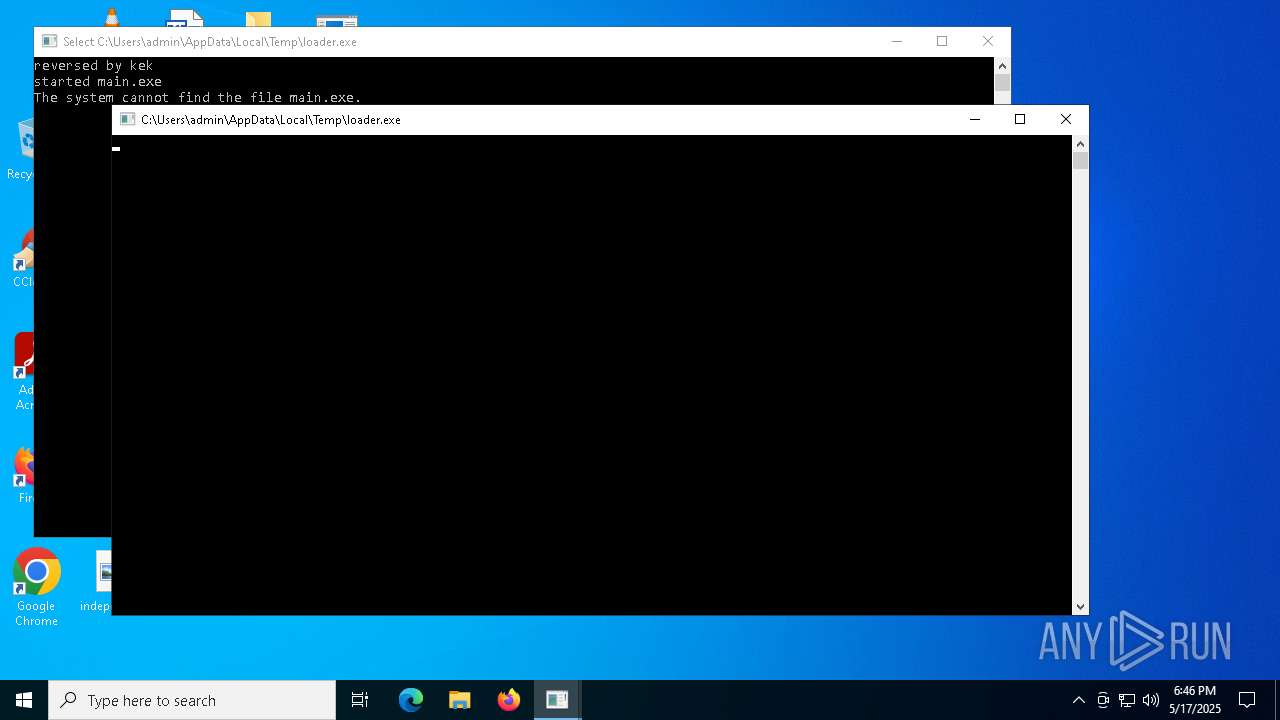Click the background window title Select loader.exe
The width and height of the screenshot is (1280, 720).
(x=210, y=42)
